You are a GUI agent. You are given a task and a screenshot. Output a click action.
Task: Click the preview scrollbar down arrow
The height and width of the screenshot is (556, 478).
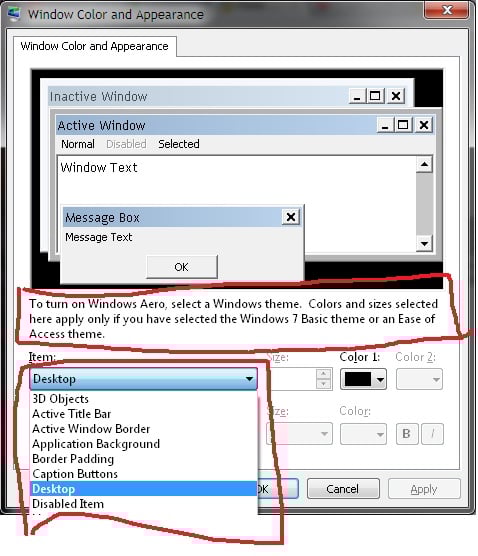click(424, 243)
